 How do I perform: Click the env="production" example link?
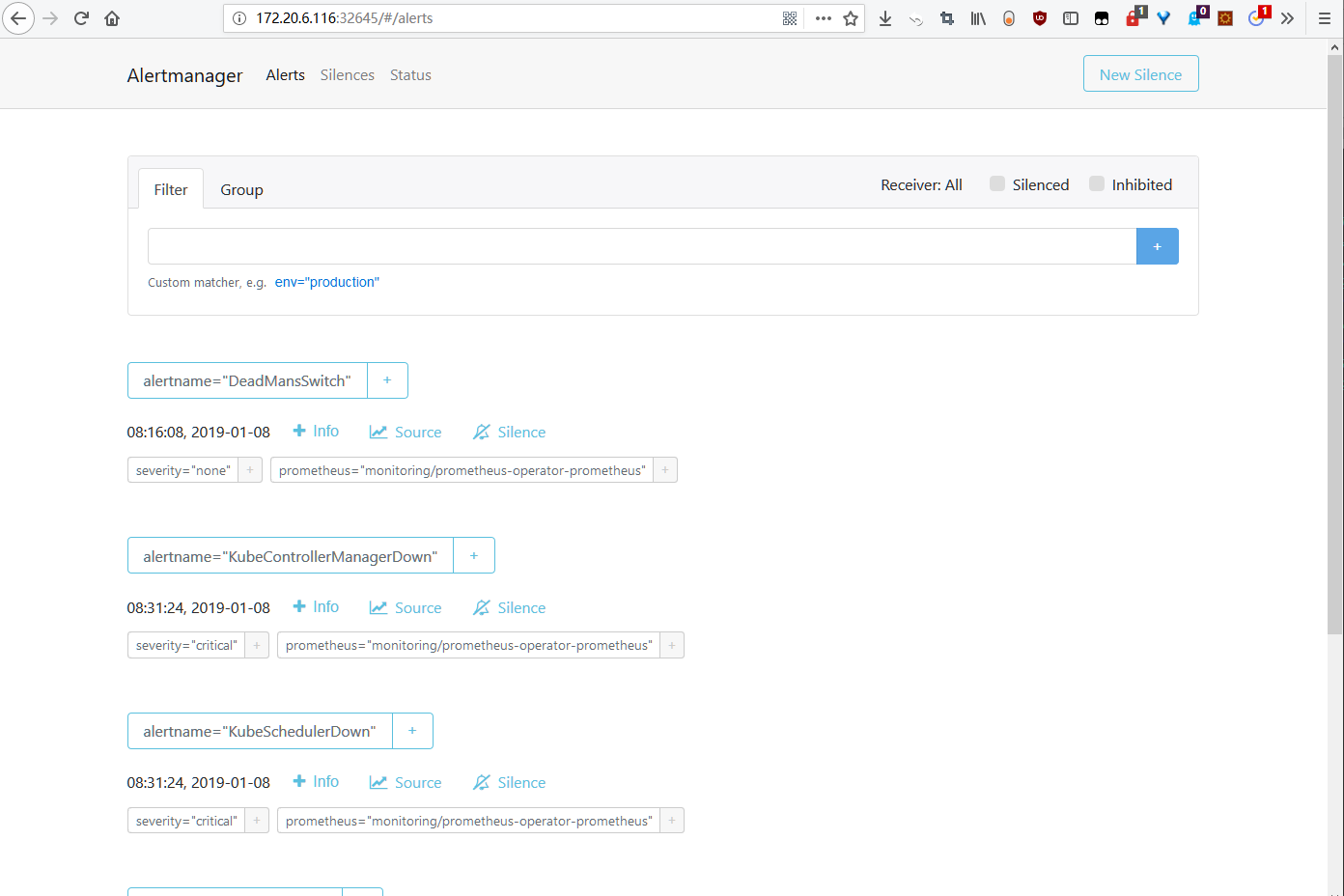click(x=326, y=282)
